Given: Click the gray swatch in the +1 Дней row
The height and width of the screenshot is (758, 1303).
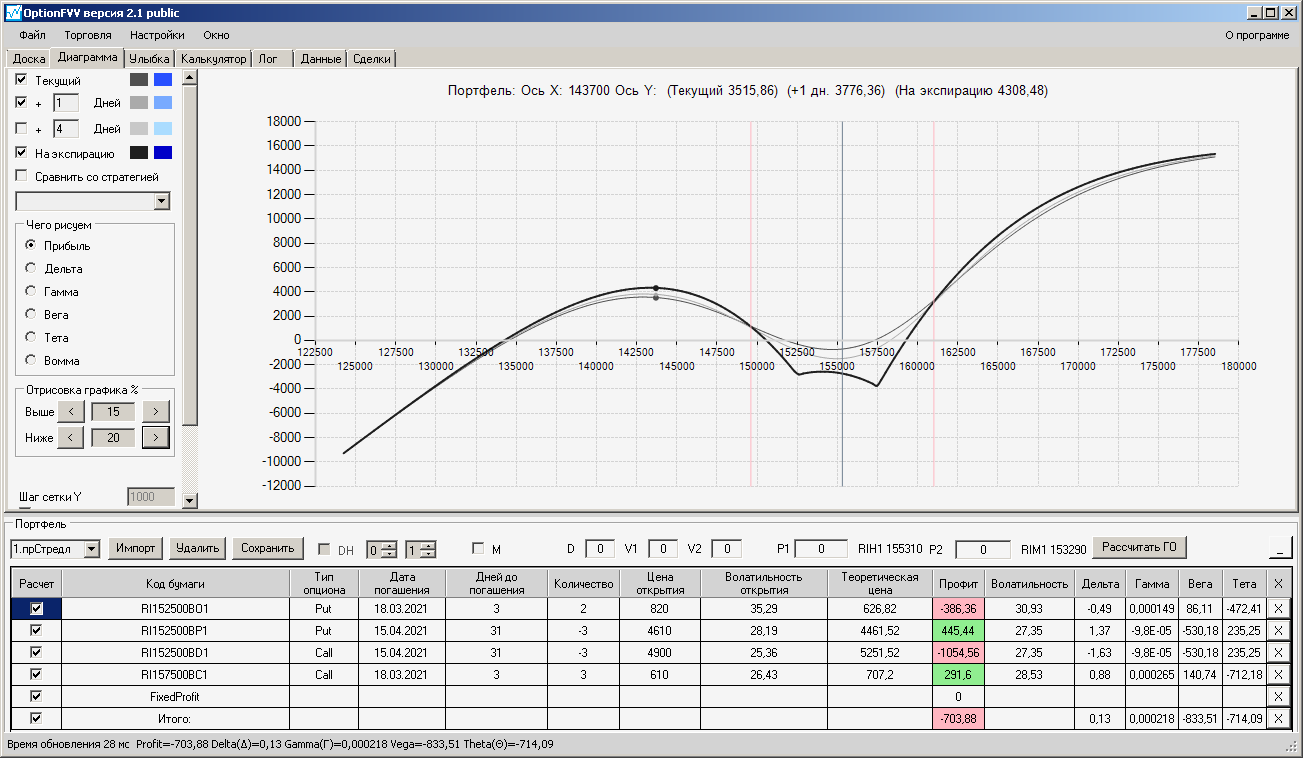Looking at the screenshot, I should click(x=139, y=103).
